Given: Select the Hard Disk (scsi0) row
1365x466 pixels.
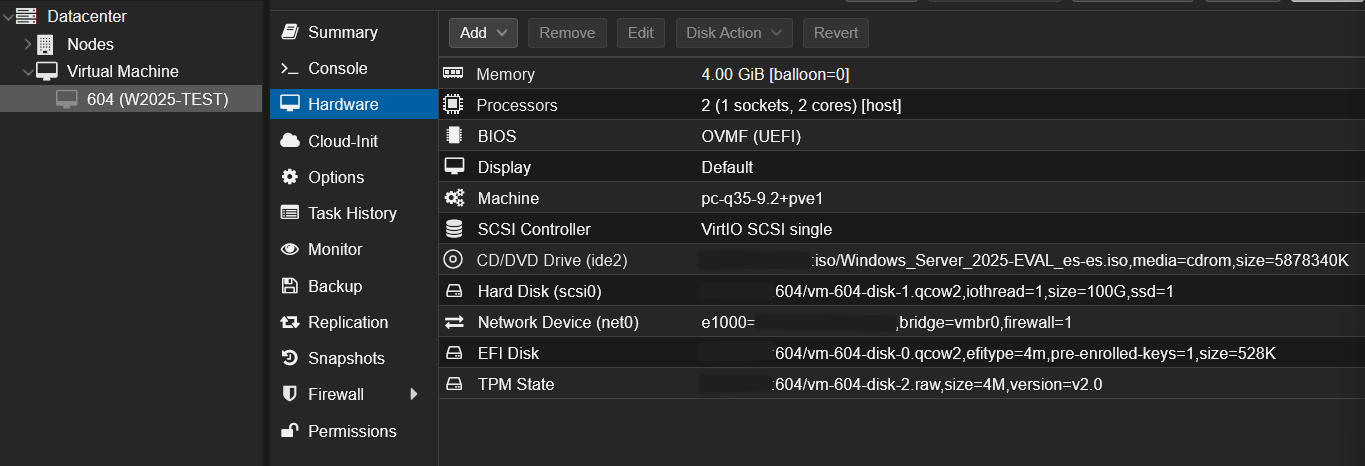Looking at the screenshot, I should click(x=539, y=291).
